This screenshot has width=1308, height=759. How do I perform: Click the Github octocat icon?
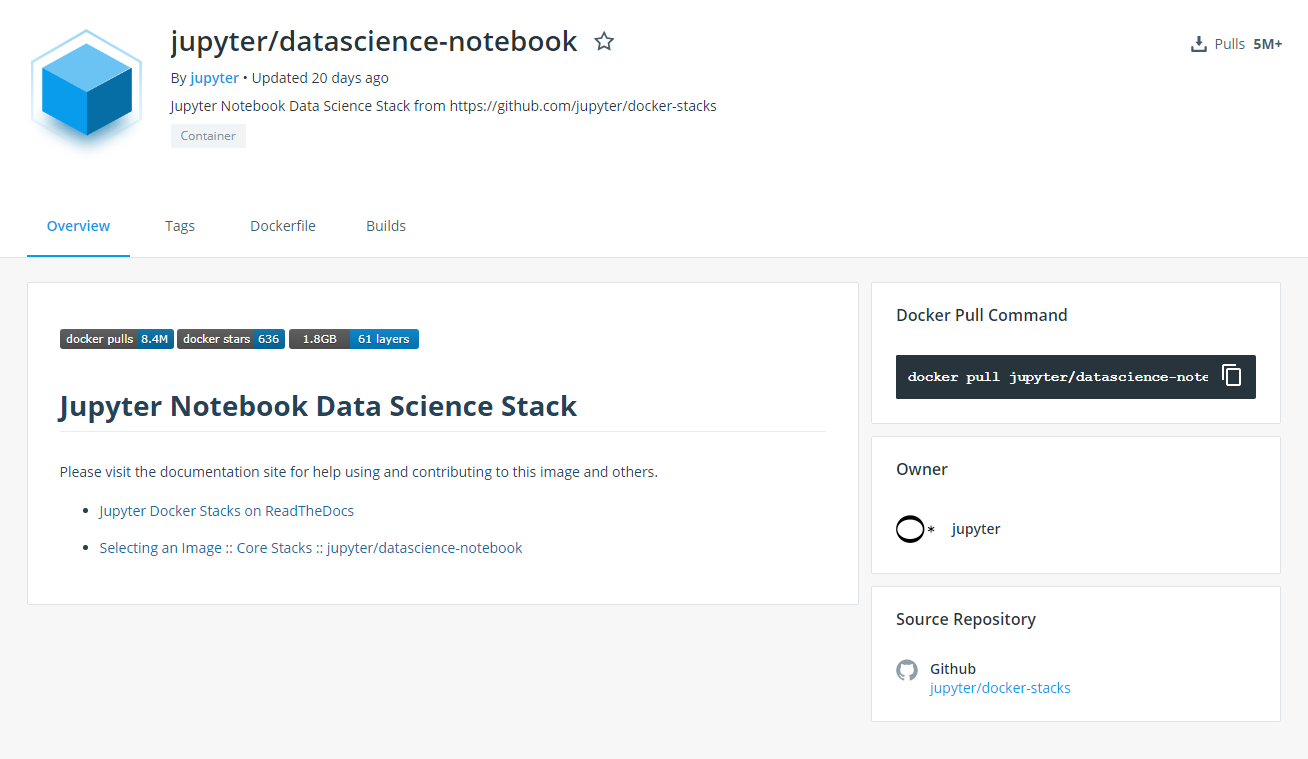click(x=907, y=670)
